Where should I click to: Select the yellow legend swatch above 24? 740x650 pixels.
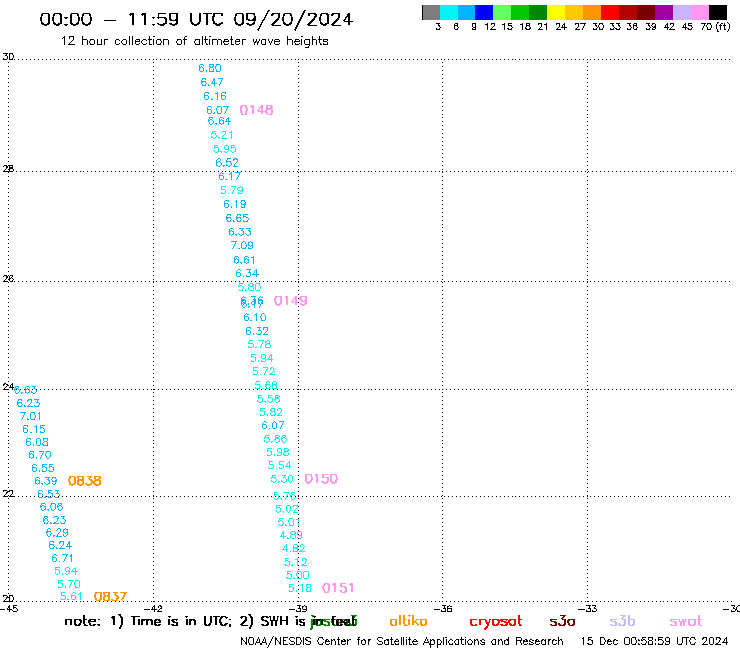coord(556,12)
